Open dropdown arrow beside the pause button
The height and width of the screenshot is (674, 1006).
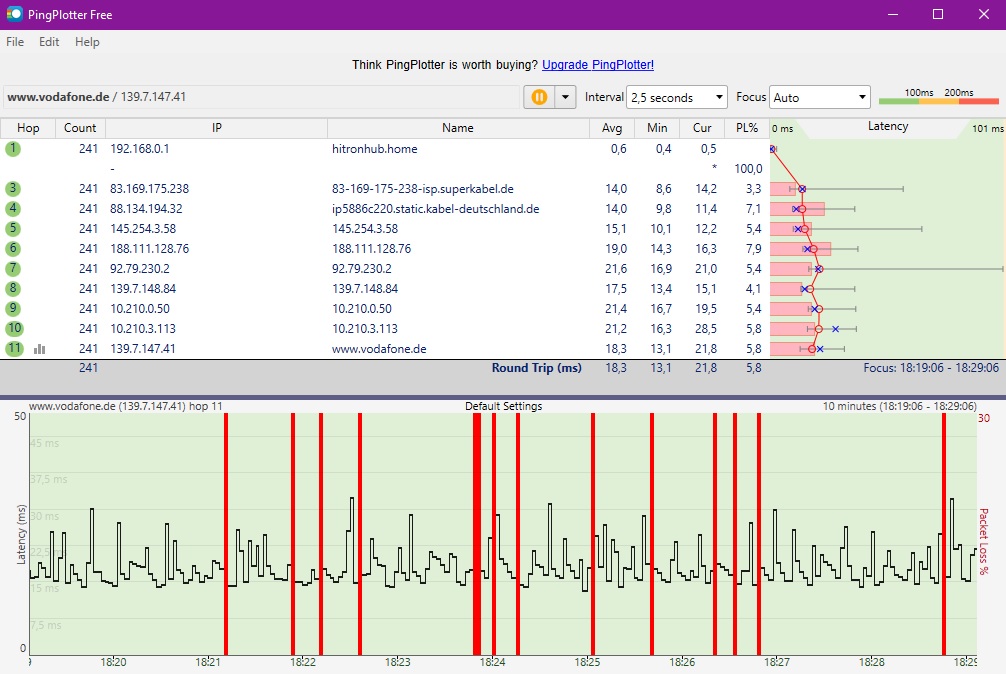(x=566, y=97)
